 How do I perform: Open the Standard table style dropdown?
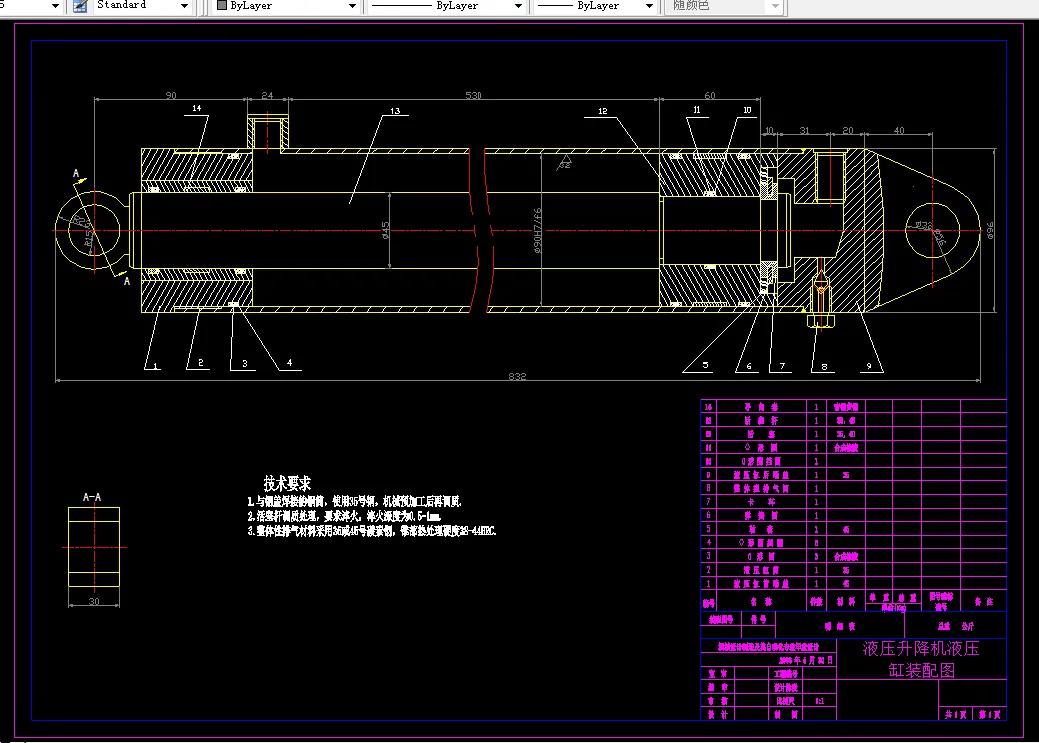point(142,6)
